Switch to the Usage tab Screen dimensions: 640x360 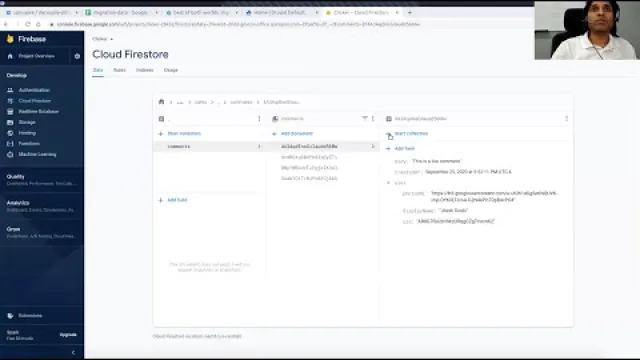pyautogui.click(x=171, y=70)
